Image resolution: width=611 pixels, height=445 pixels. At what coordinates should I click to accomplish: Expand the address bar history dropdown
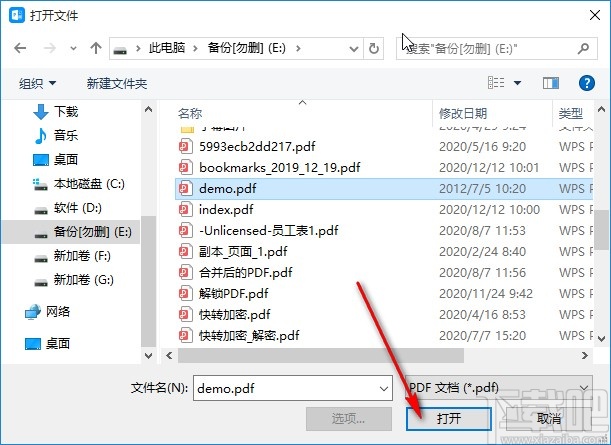coord(353,49)
